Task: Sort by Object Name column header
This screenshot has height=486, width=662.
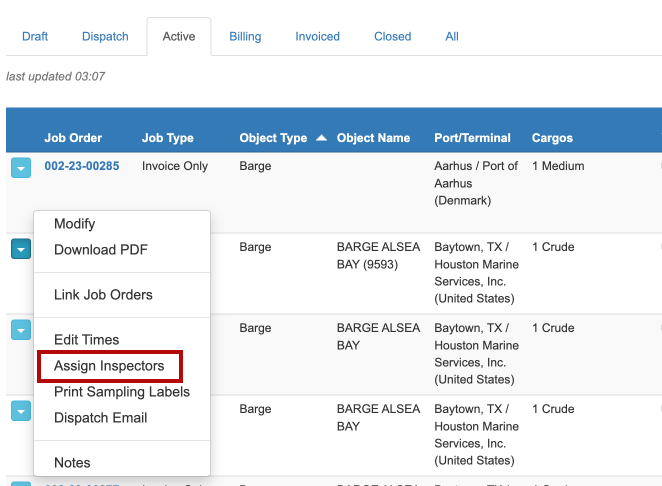Action: coord(373,138)
